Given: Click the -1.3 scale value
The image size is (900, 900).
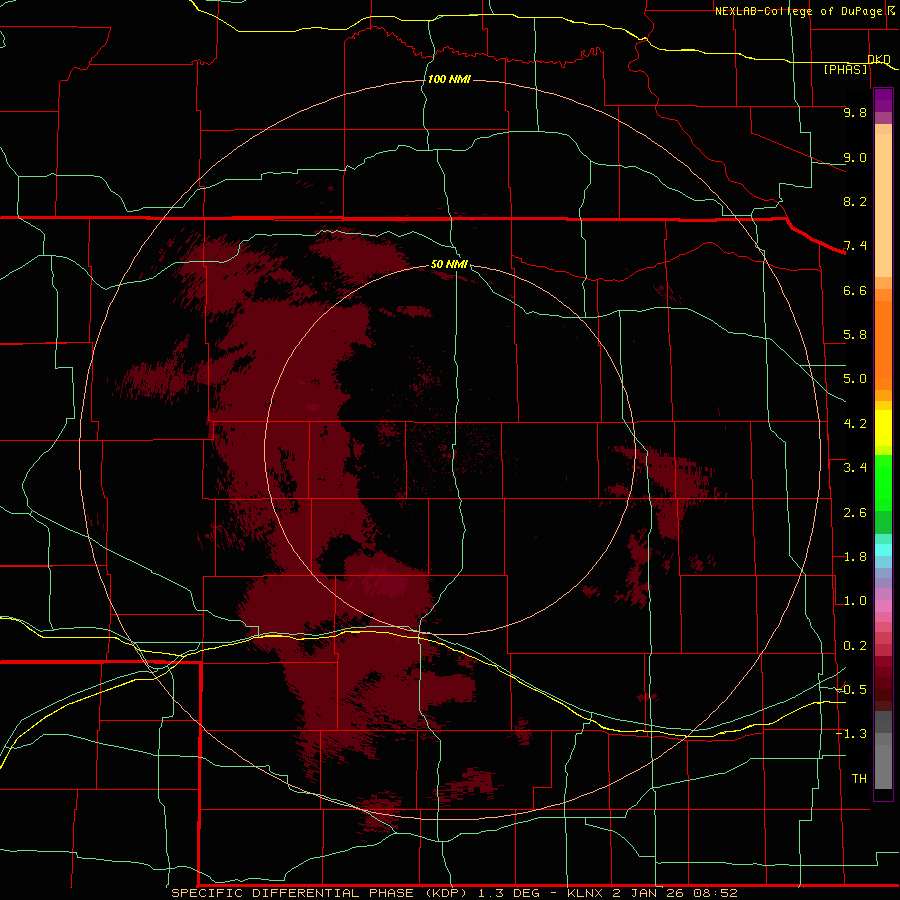Looking at the screenshot, I should (851, 734).
